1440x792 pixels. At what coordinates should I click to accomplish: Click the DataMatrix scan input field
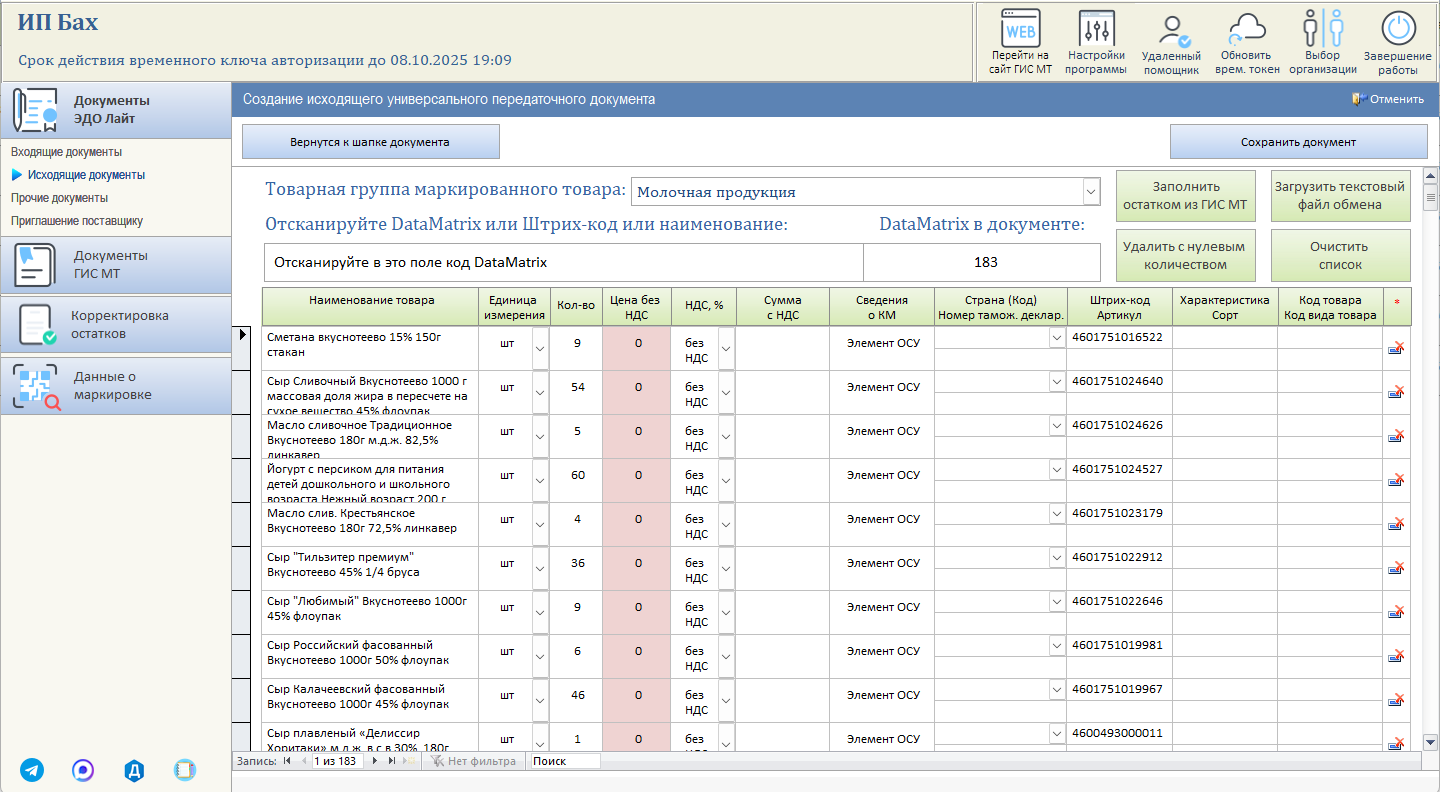(563, 263)
